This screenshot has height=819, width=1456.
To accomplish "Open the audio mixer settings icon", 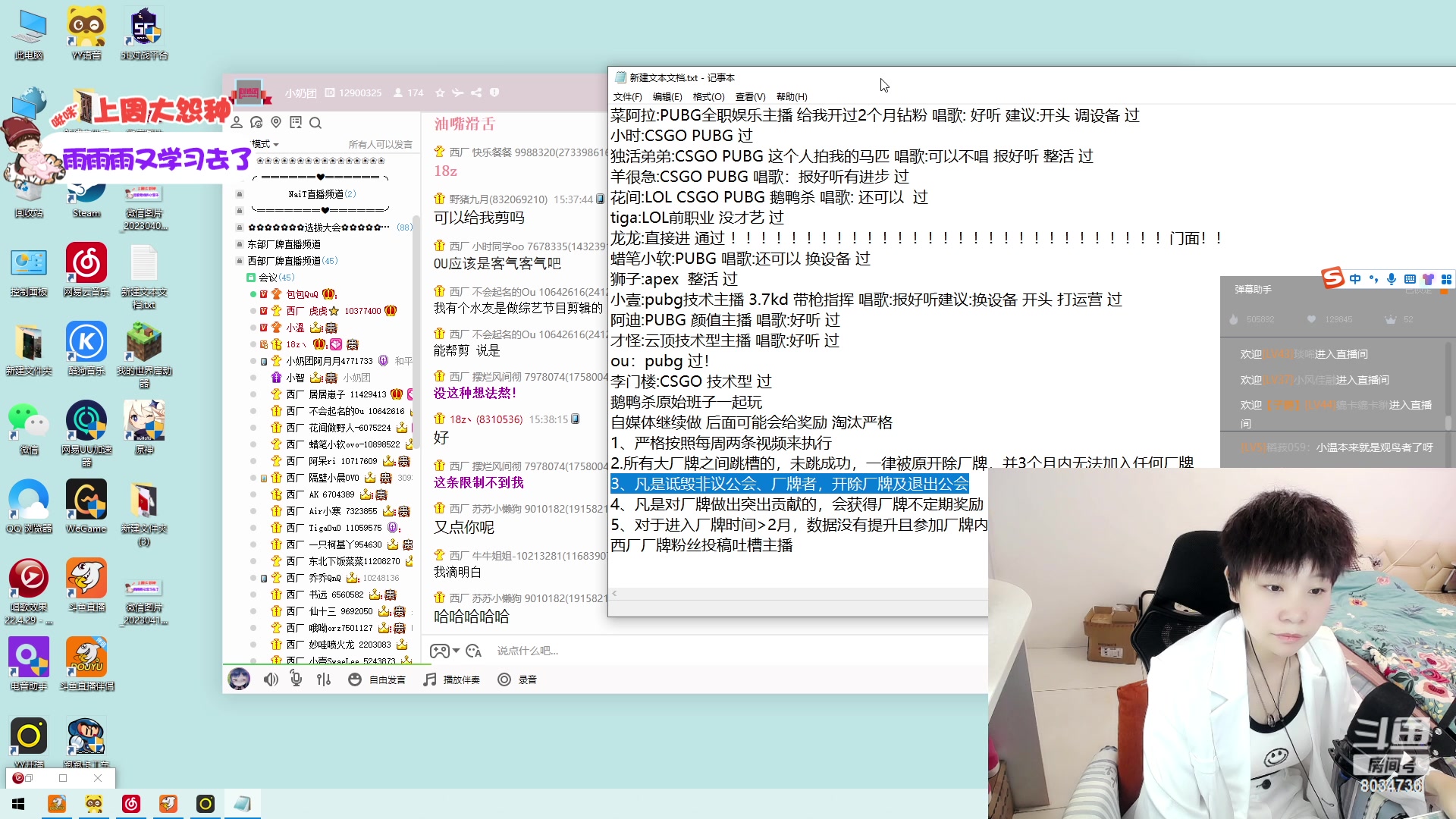I will point(324,679).
